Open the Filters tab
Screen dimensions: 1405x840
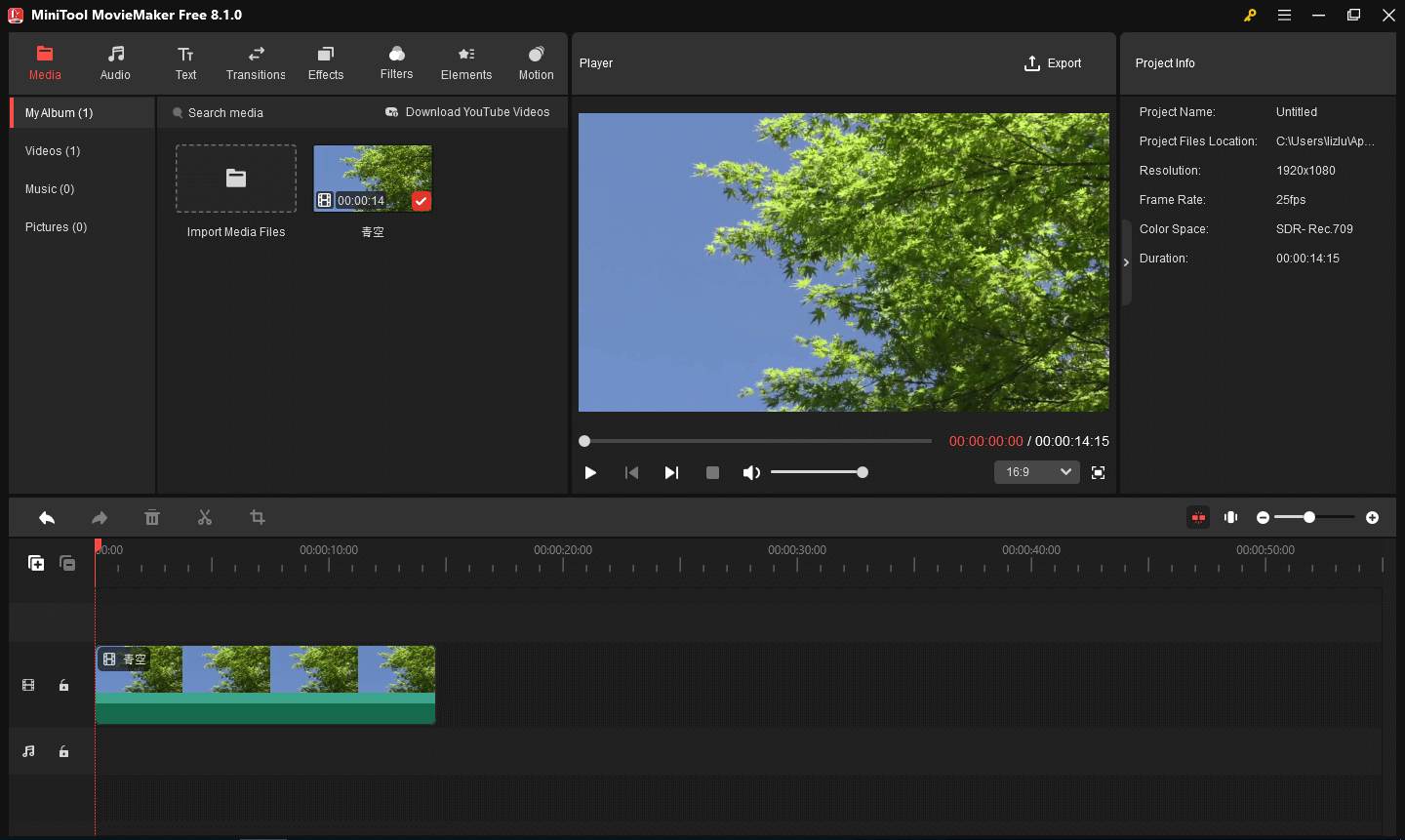click(396, 63)
